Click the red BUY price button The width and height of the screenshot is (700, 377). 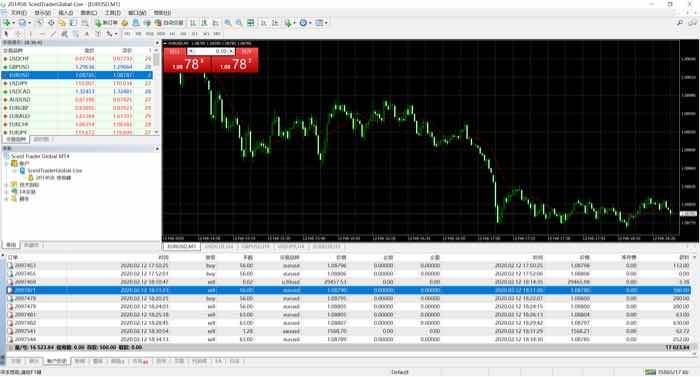(235, 64)
